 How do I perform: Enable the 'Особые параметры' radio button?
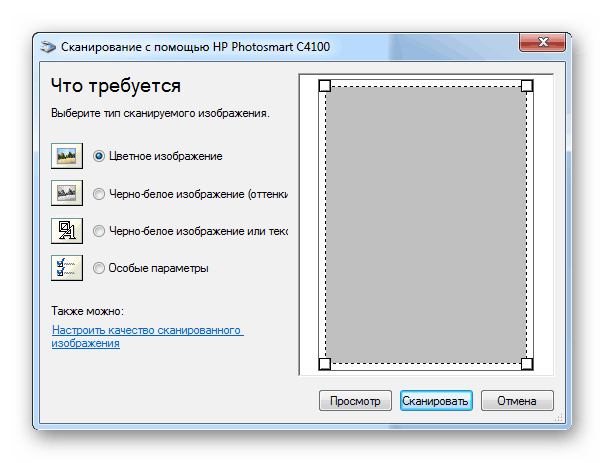[x=99, y=267]
